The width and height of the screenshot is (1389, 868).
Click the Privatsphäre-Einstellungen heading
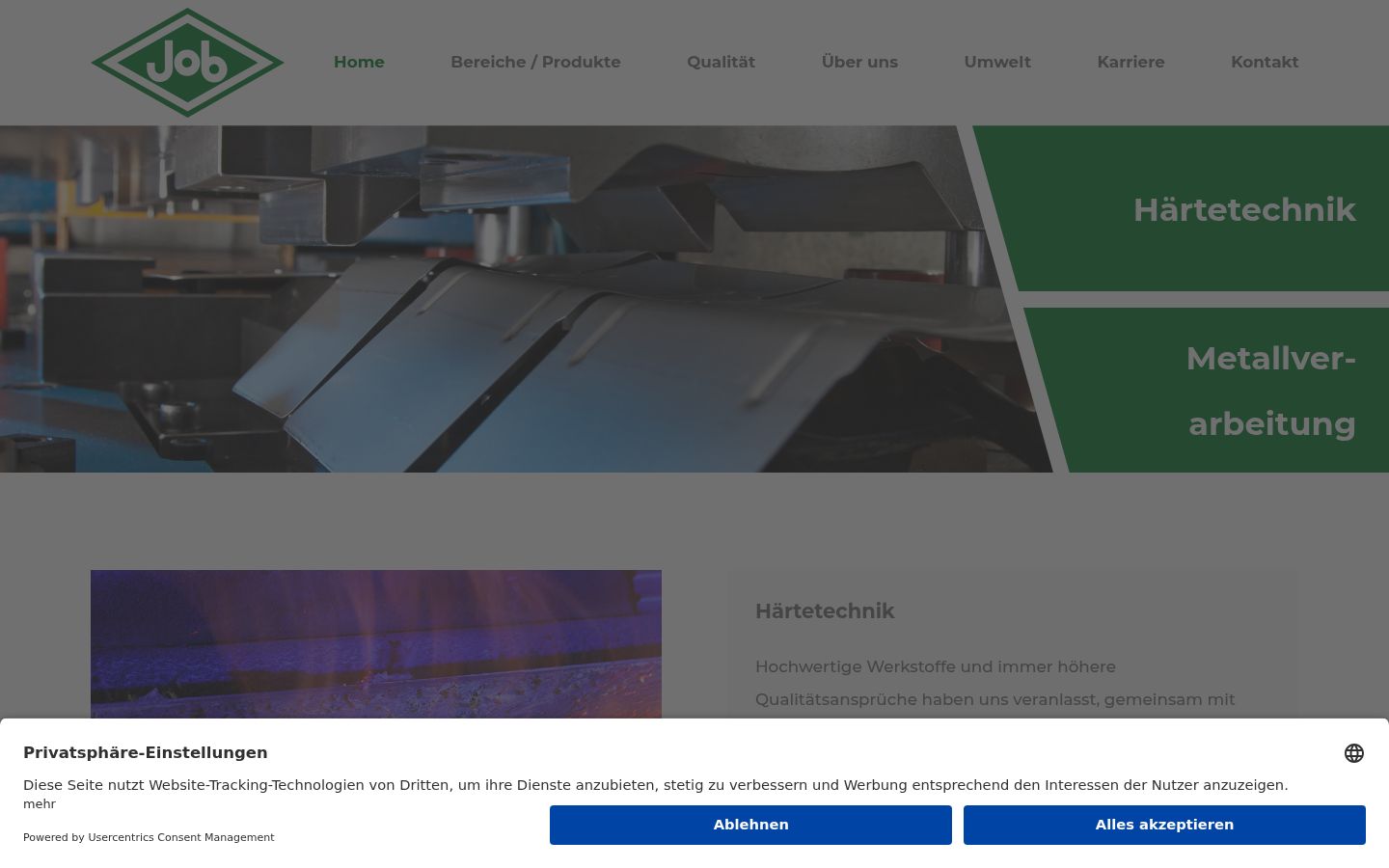coord(146,752)
